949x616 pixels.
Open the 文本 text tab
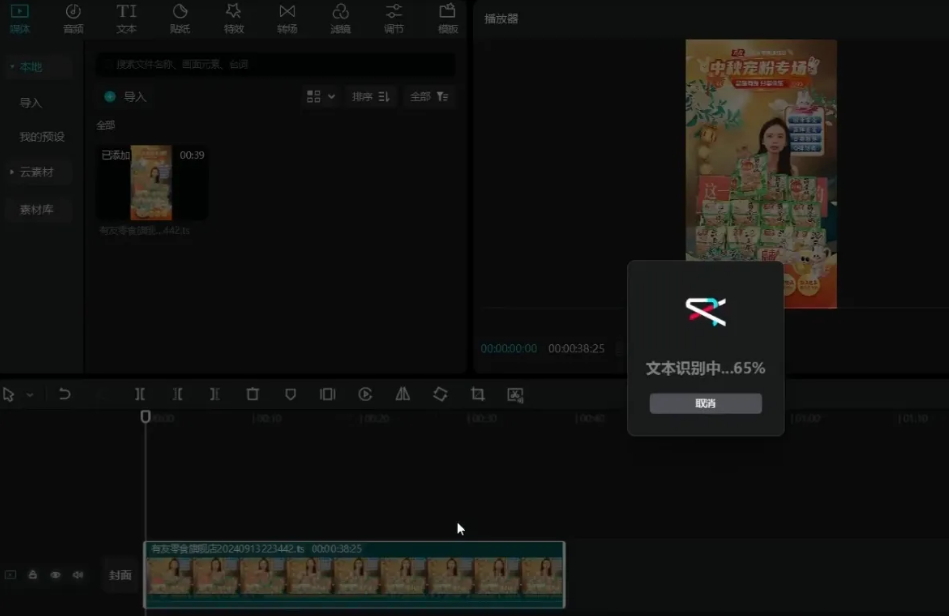[x=126, y=19]
